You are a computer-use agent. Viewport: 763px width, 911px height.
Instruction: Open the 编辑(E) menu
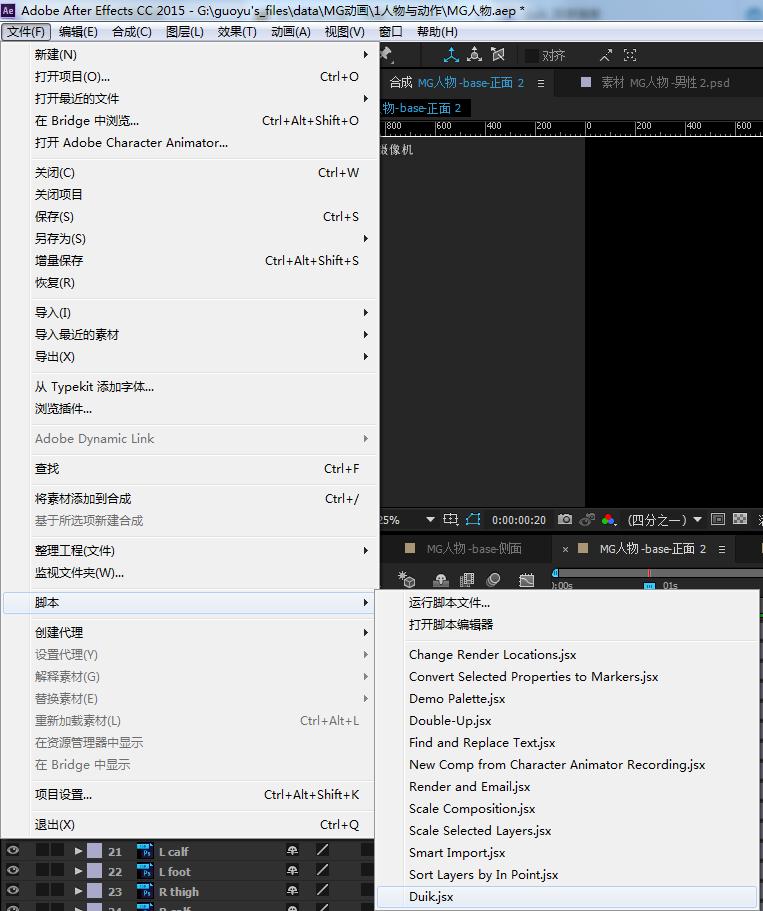click(x=78, y=32)
